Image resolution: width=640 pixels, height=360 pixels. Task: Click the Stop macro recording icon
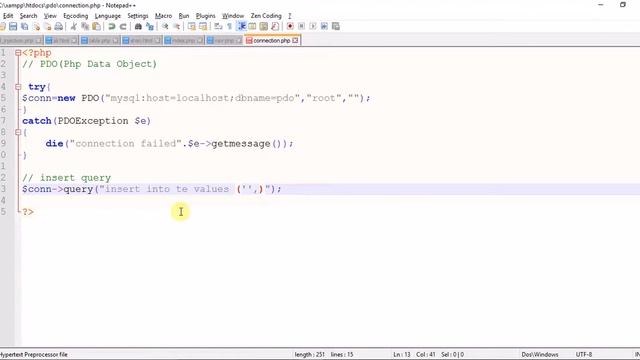[301, 27]
